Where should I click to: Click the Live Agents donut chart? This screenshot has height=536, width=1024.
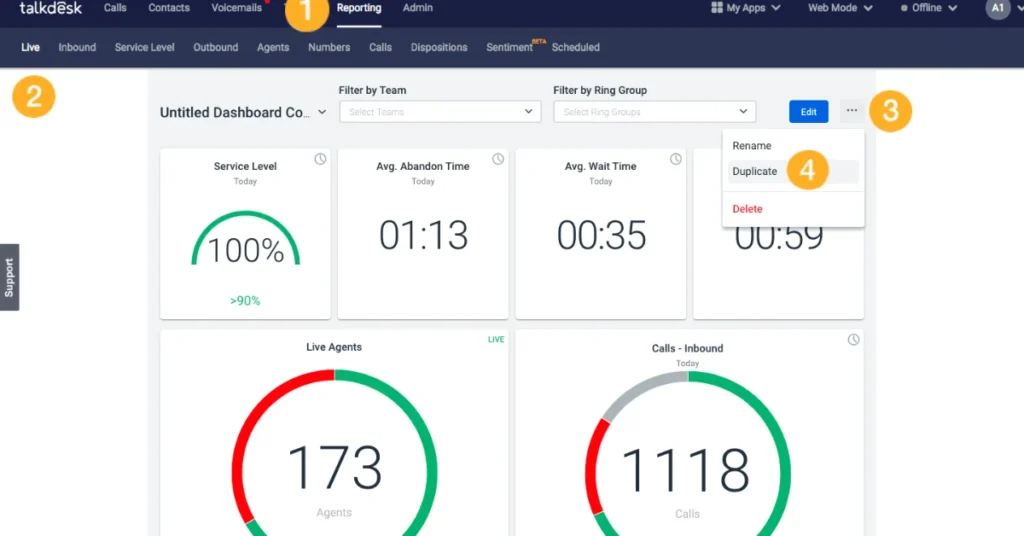[334, 453]
